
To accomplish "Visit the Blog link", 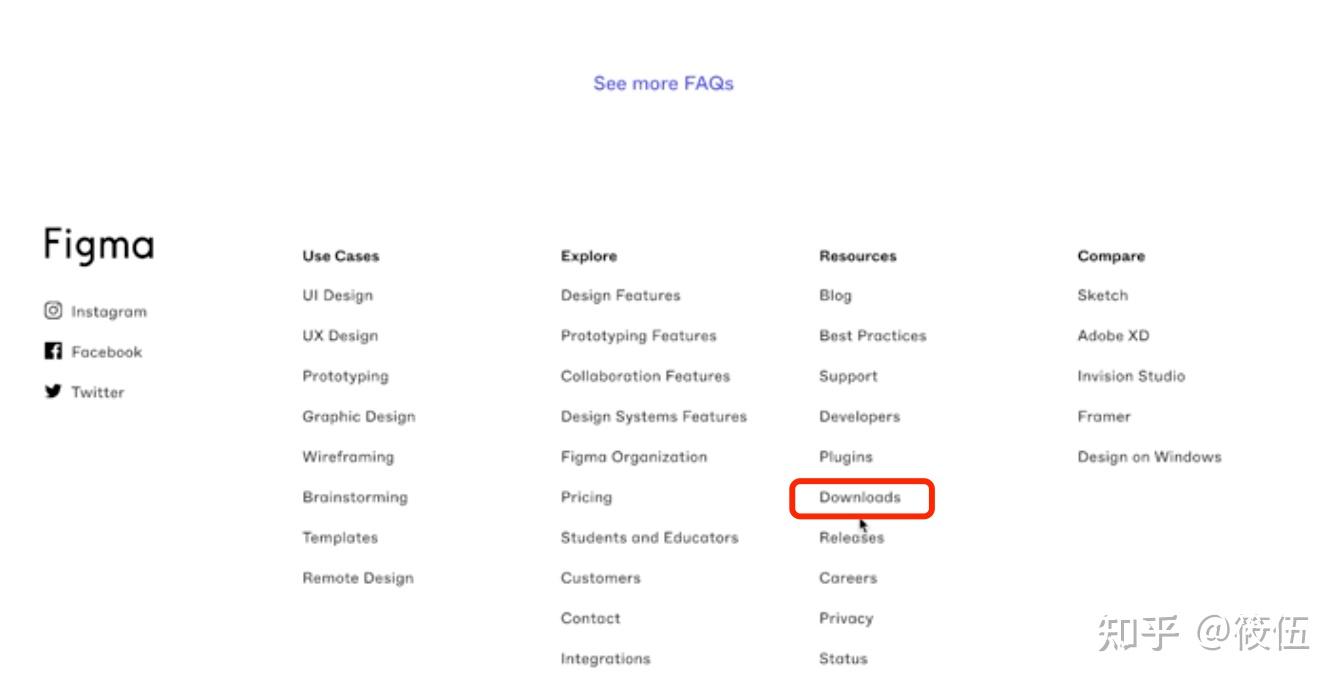I will click(835, 295).
